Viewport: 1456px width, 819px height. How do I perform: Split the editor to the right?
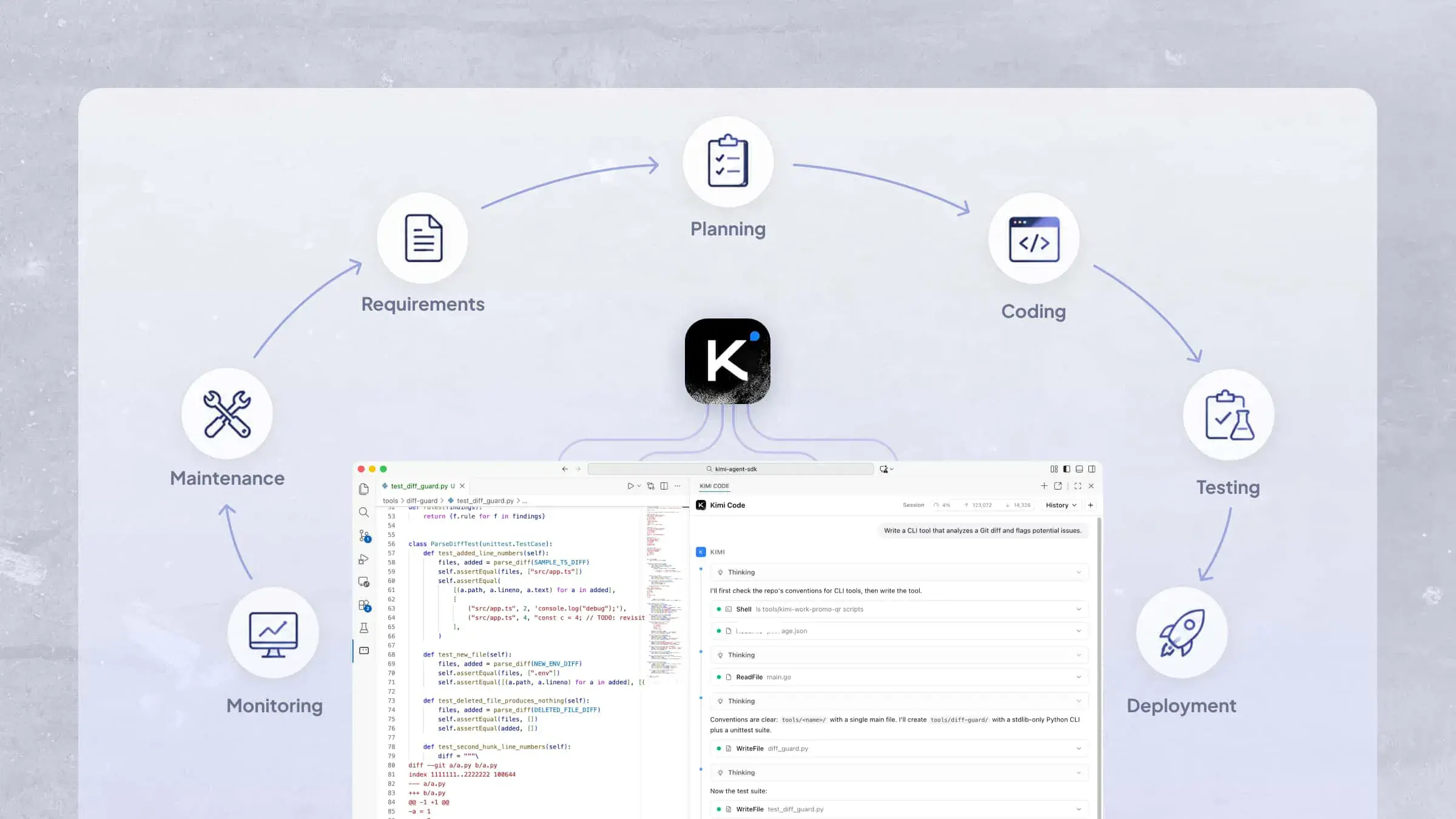664,486
